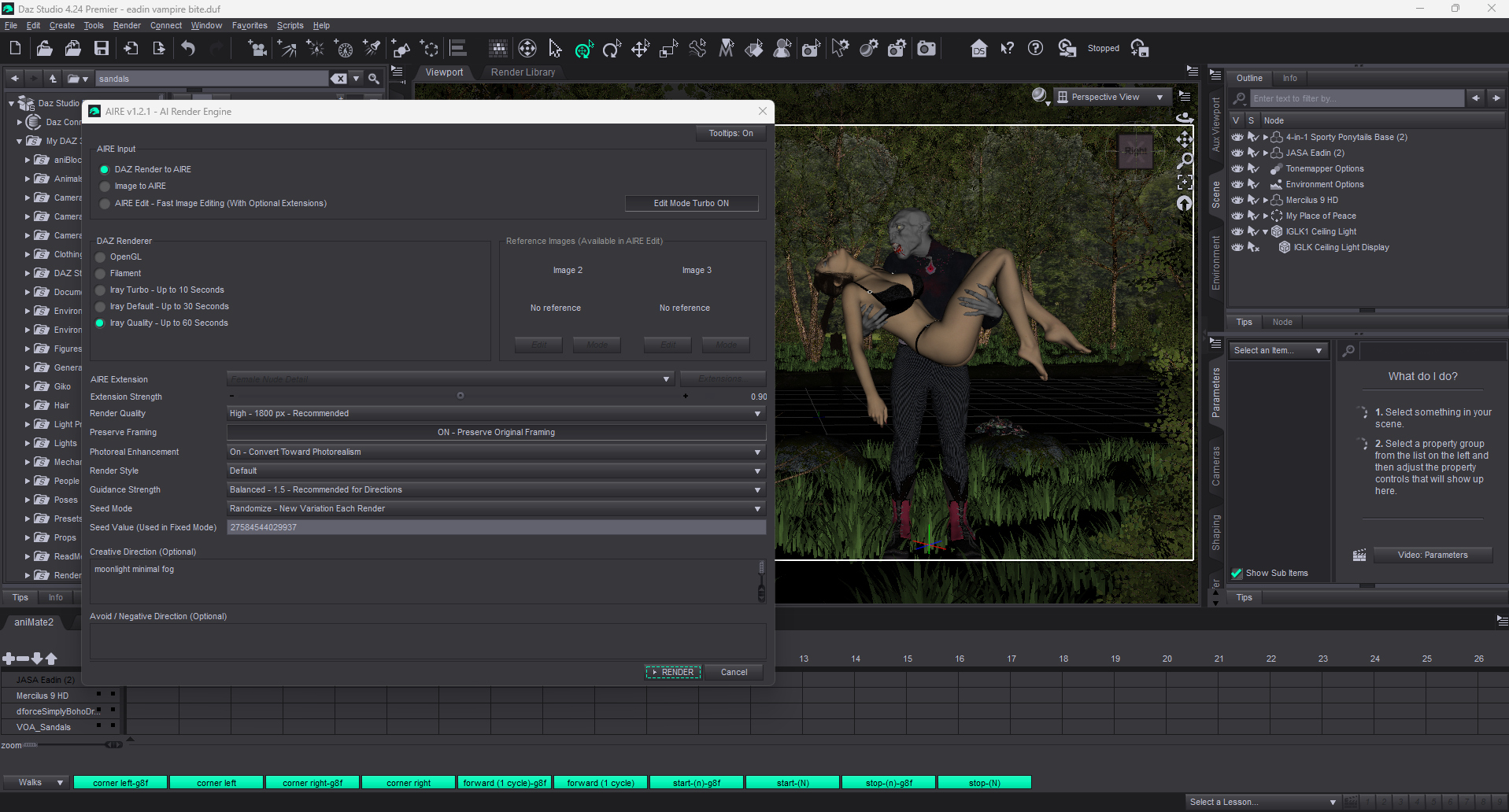The image size is (1509, 812).
Task: Open the Photoreal Enhancement dropdown
Action: coord(496,452)
